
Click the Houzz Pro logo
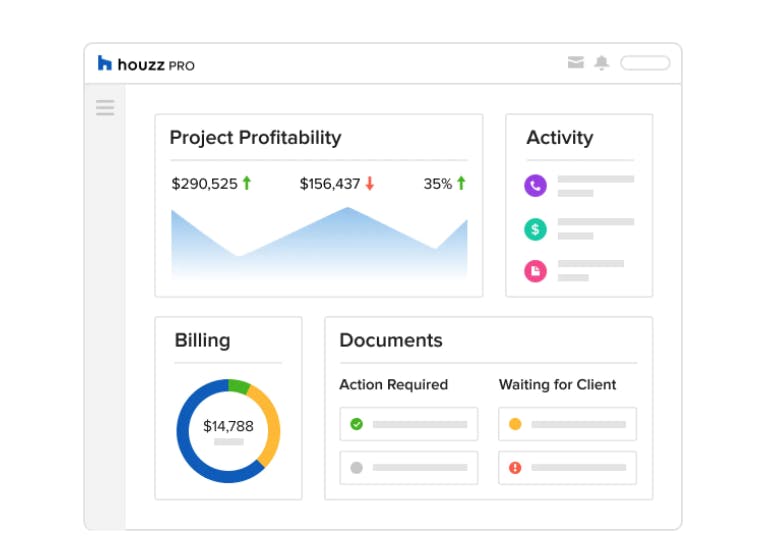point(146,64)
